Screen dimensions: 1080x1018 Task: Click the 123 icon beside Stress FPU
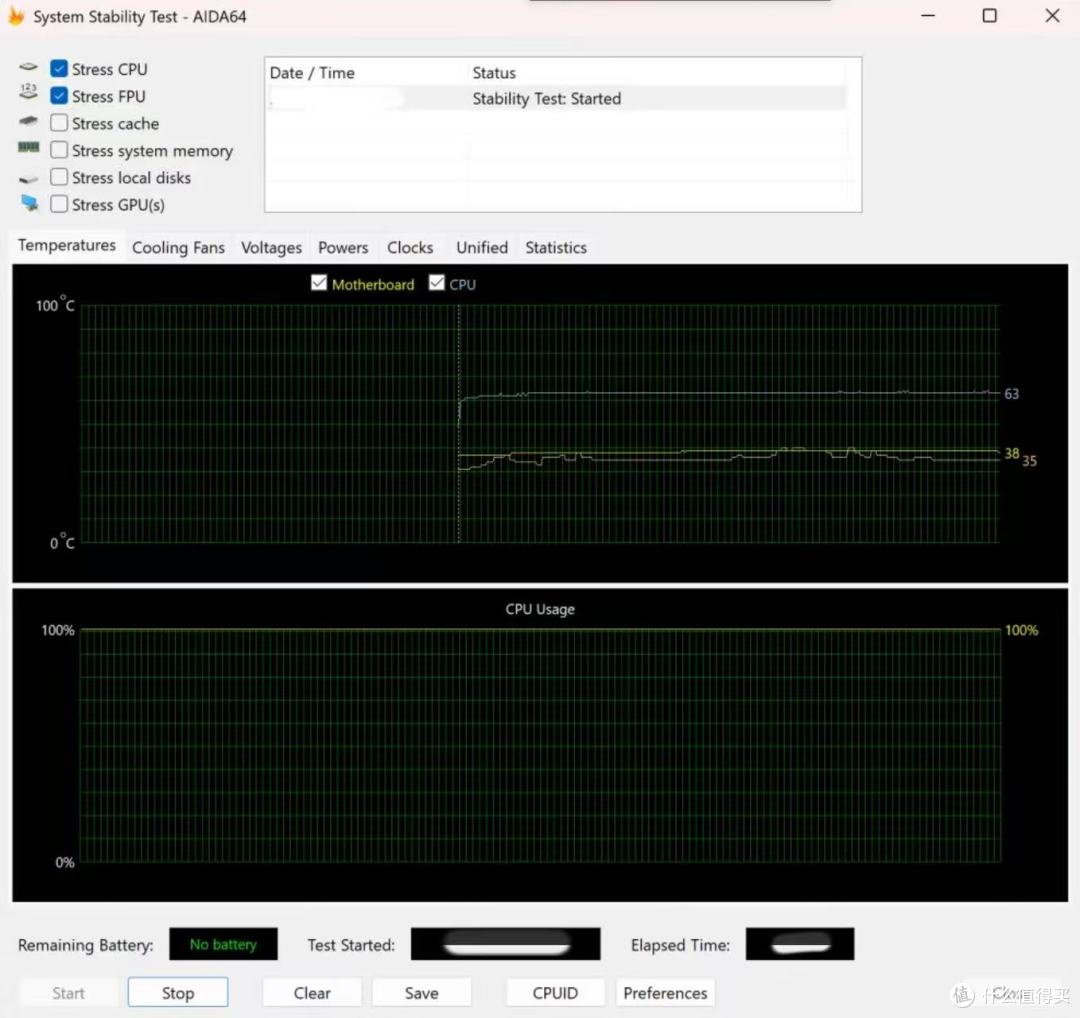tap(28, 92)
